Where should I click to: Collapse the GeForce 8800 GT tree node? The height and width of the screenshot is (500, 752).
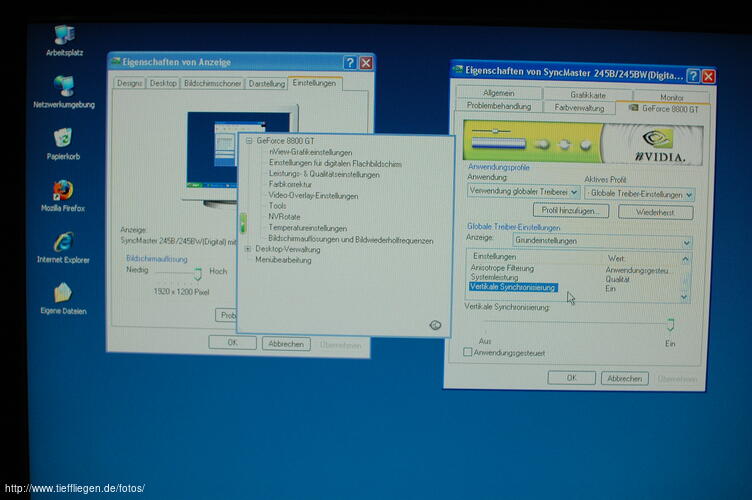click(248, 140)
